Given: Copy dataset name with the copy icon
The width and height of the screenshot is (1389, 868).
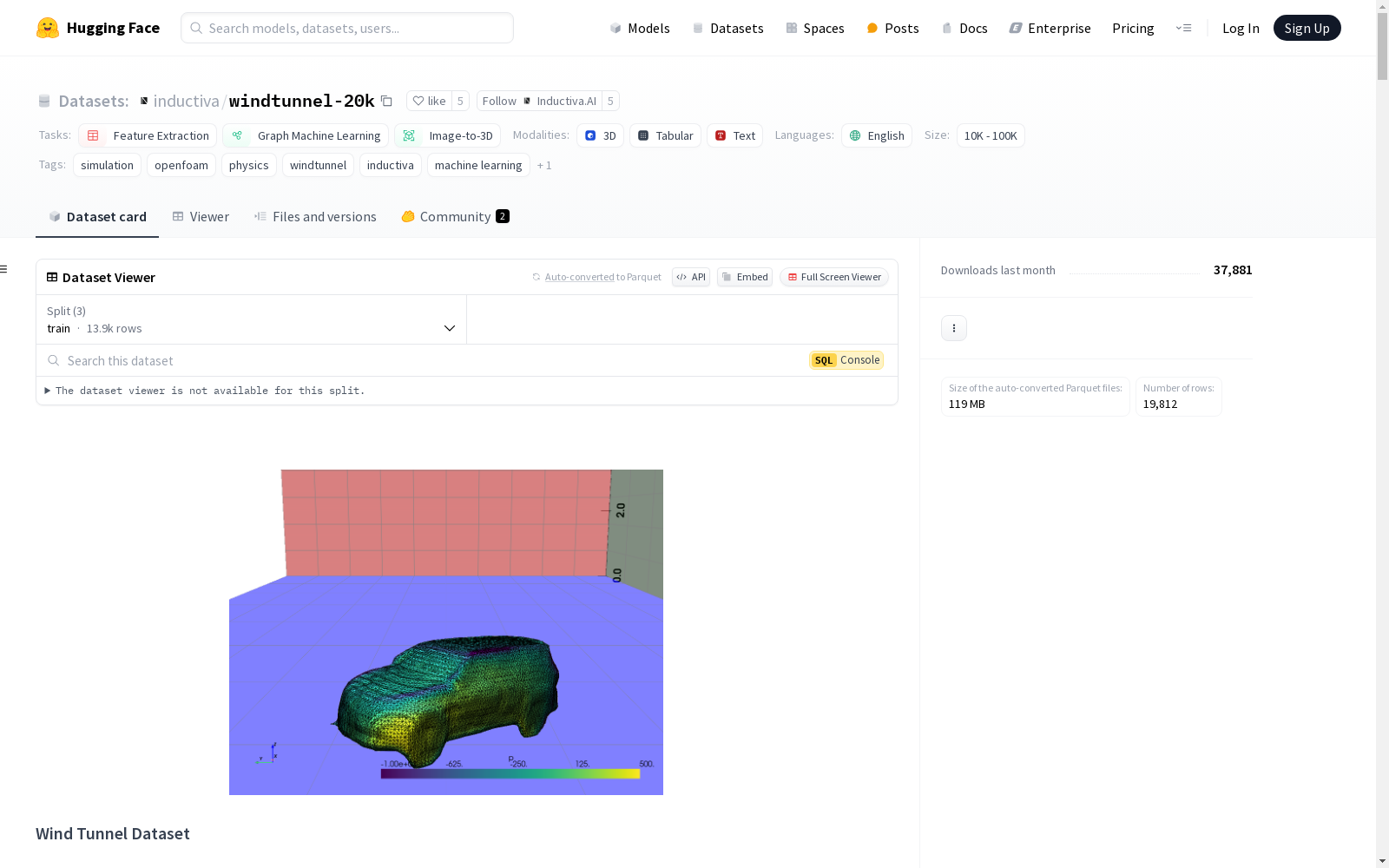Looking at the screenshot, I should pos(387,101).
